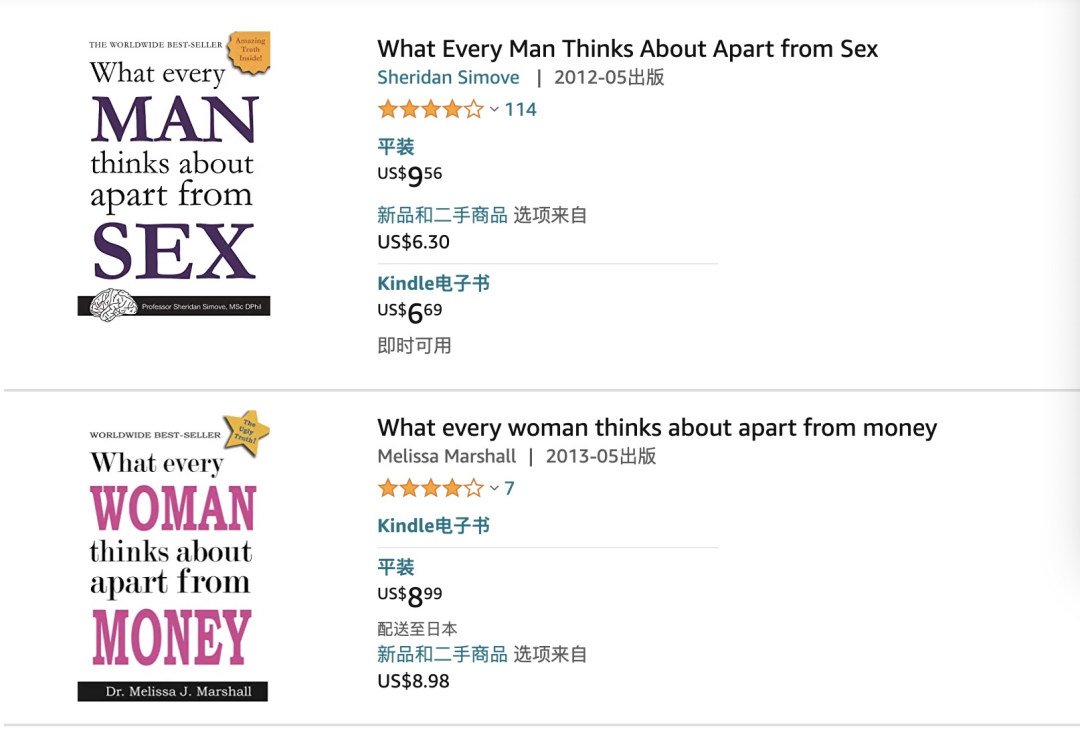This screenshot has height=731, width=1080.
Task: Select Kindle电子书 format for the second book
Action: (x=433, y=525)
